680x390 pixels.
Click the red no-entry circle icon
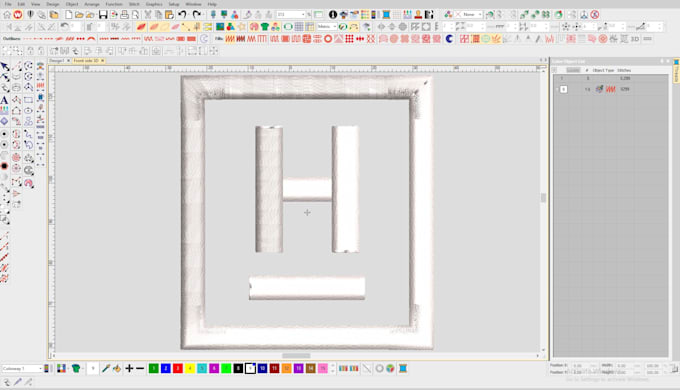tap(595, 15)
